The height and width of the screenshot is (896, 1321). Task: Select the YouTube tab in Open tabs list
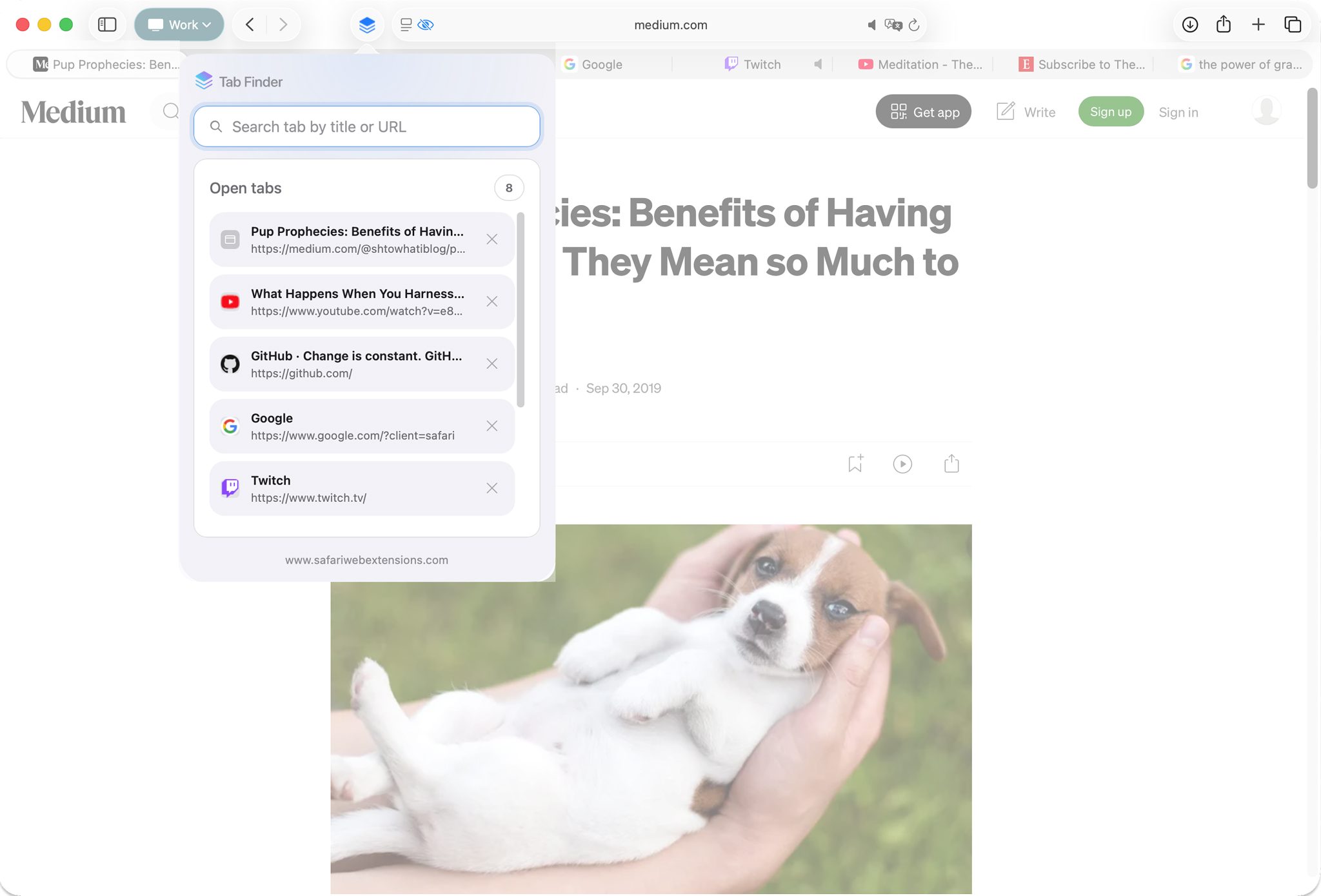[x=357, y=302]
